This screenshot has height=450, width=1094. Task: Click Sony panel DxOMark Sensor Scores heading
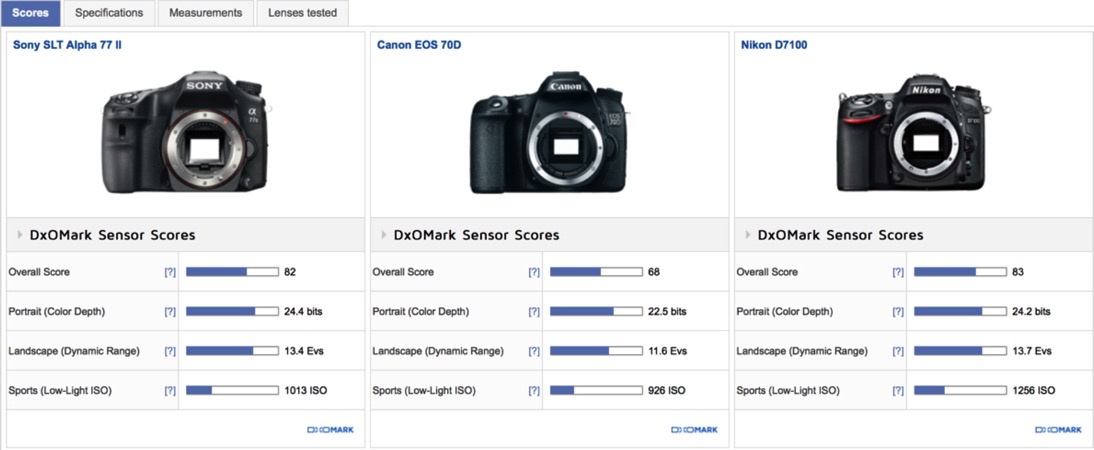coord(112,235)
